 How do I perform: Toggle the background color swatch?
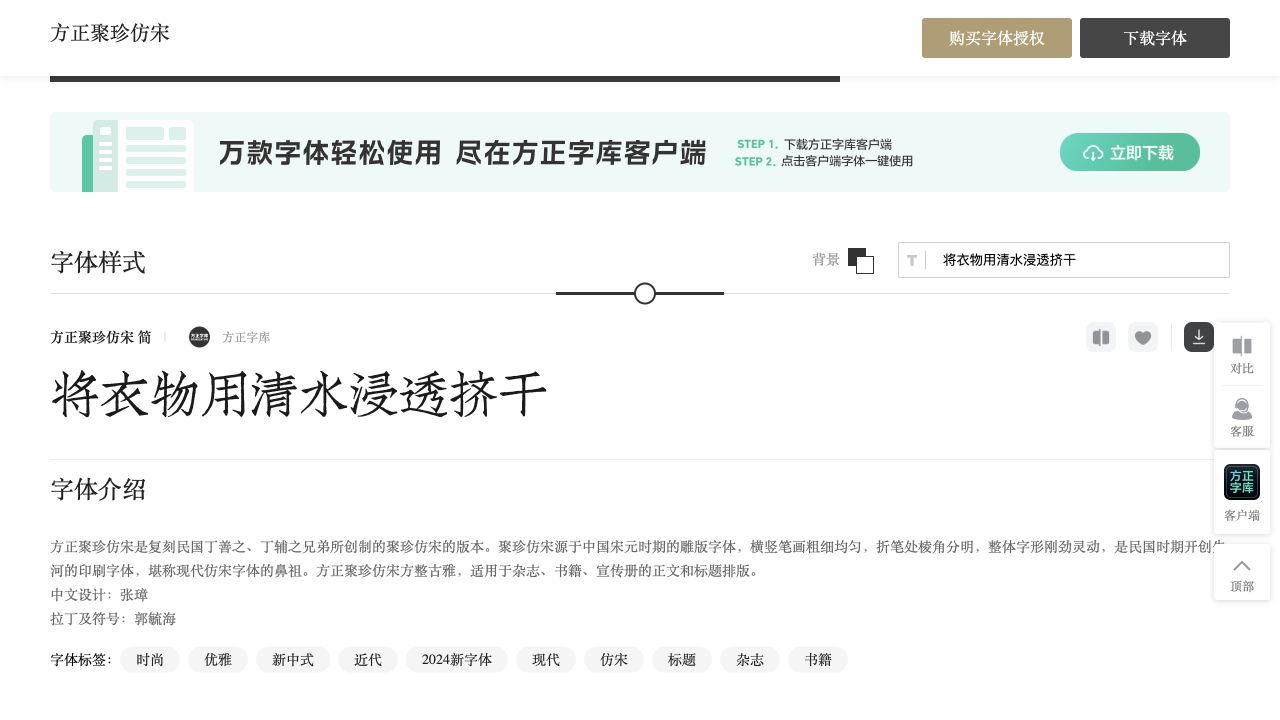point(861,260)
